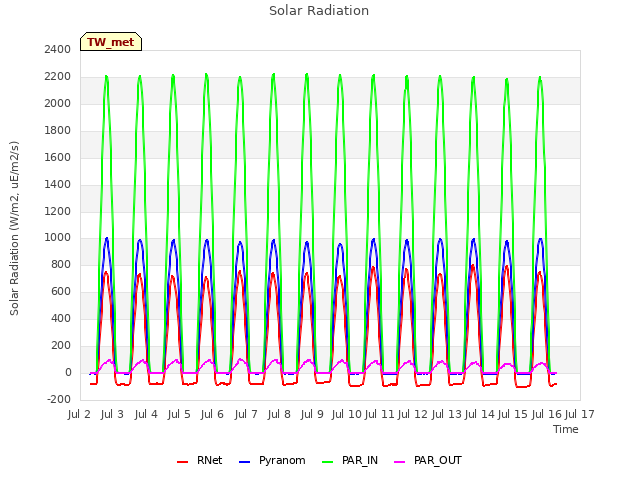The width and height of the screenshot is (640, 480).
Task: Click the 1200 y-axis tick label
Action: [x=58, y=211]
